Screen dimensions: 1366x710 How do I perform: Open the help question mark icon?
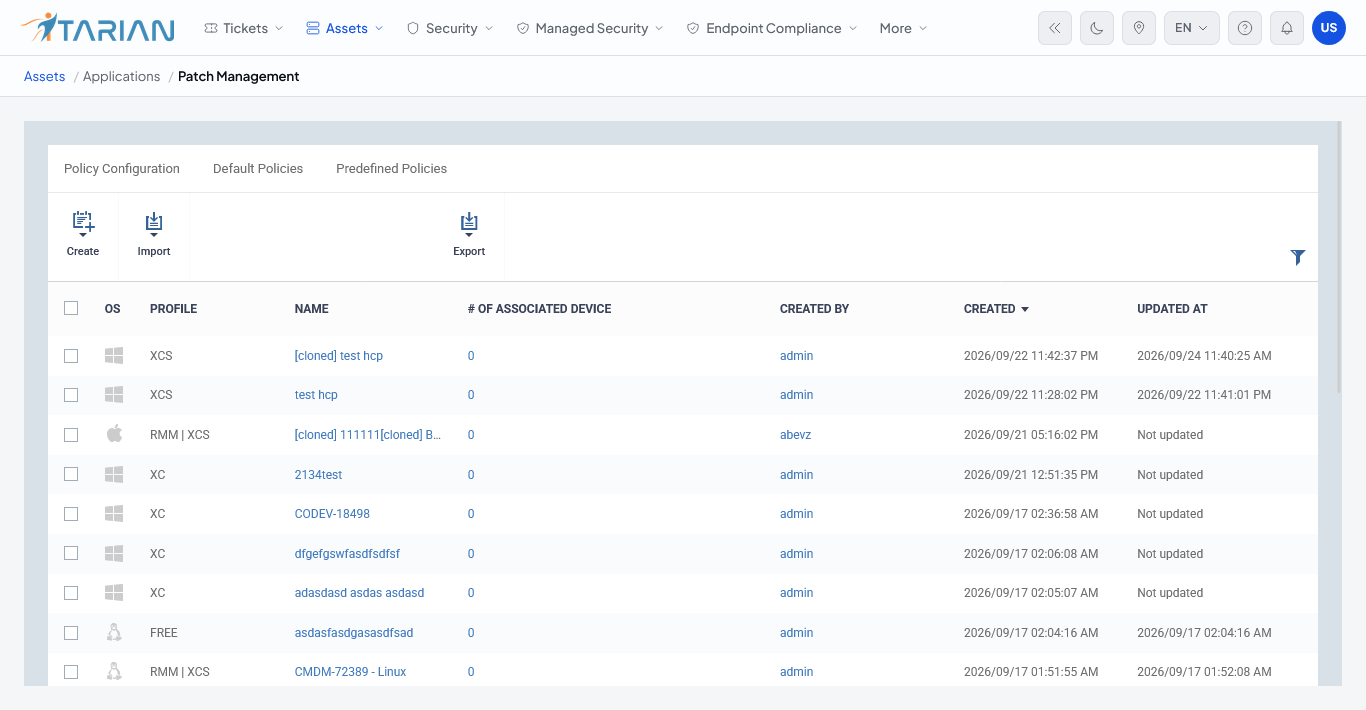click(1245, 28)
